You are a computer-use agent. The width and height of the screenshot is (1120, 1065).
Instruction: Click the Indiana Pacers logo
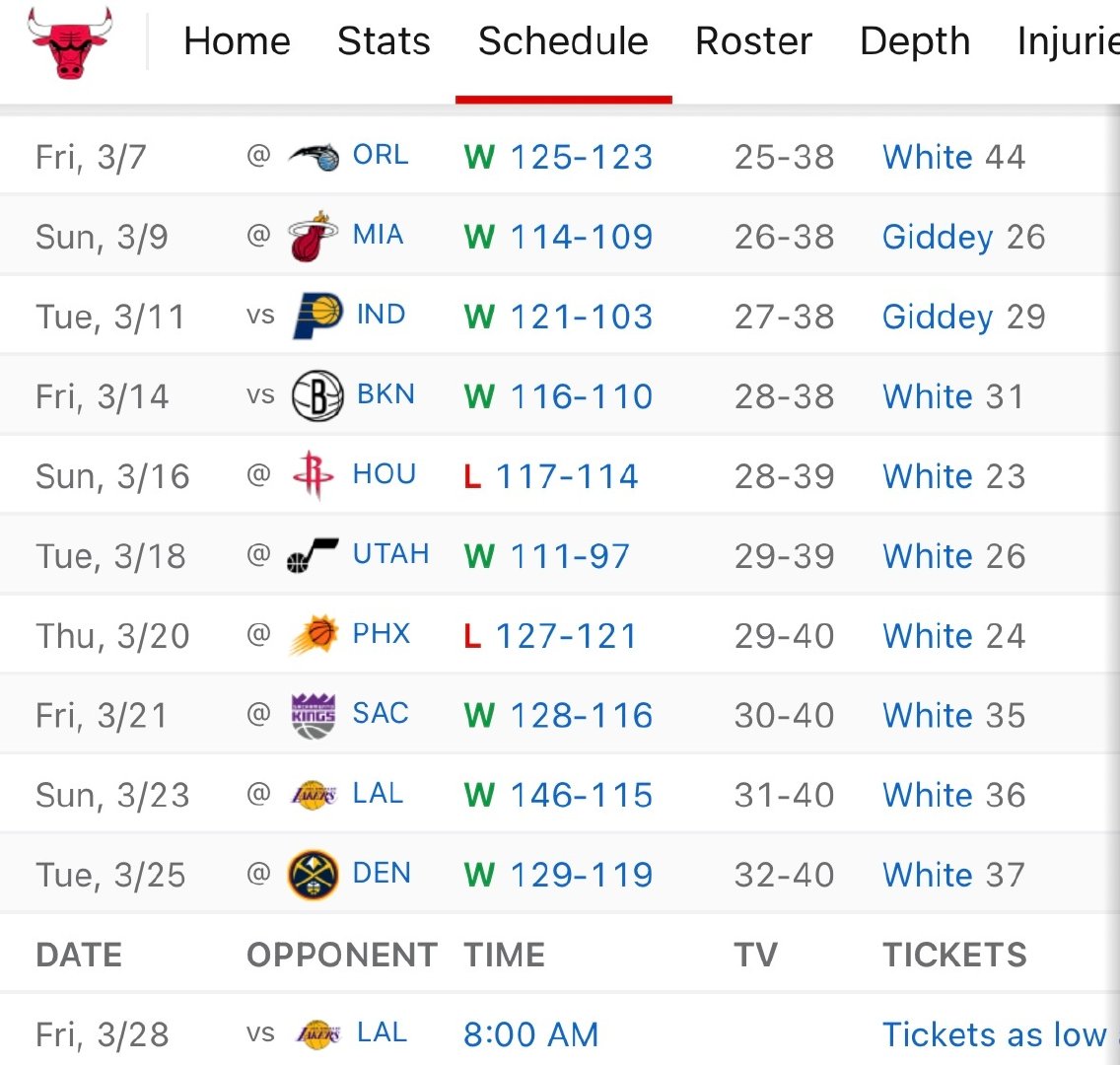coord(317,316)
